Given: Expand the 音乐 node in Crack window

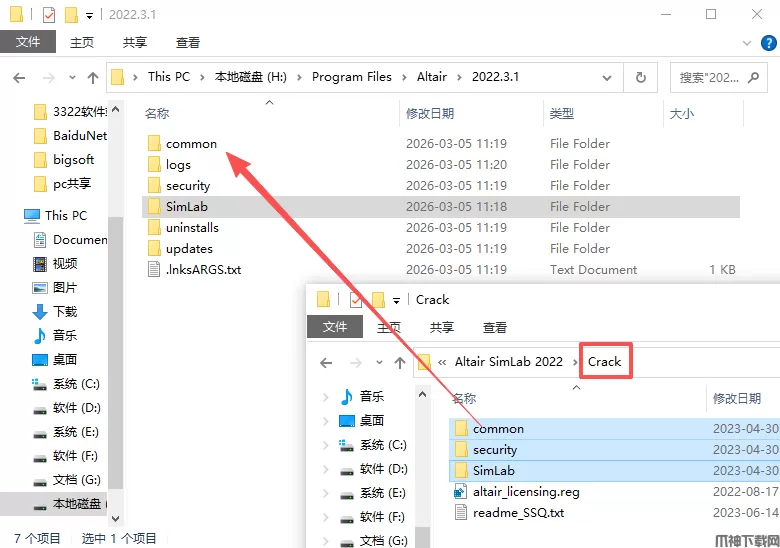Looking at the screenshot, I should [x=325, y=397].
